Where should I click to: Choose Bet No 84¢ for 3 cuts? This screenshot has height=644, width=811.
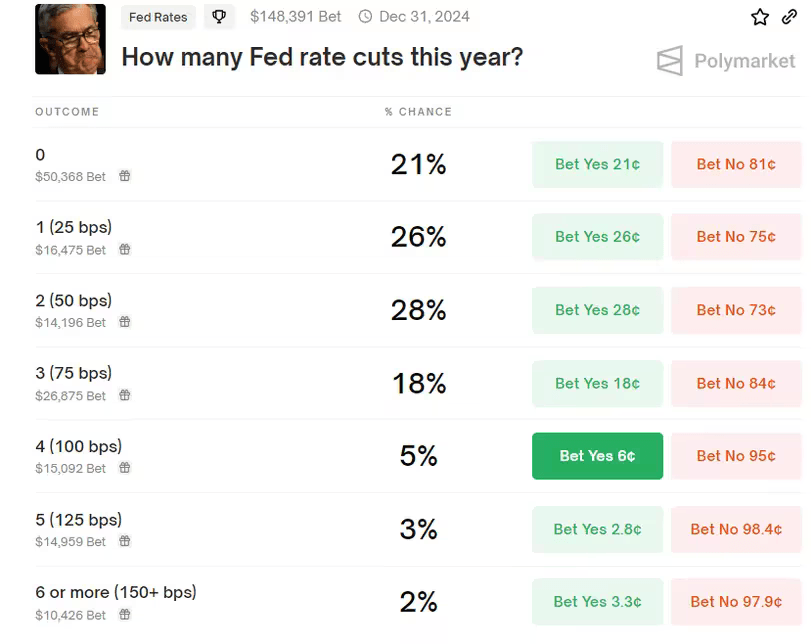pyautogui.click(x=736, y=383)
